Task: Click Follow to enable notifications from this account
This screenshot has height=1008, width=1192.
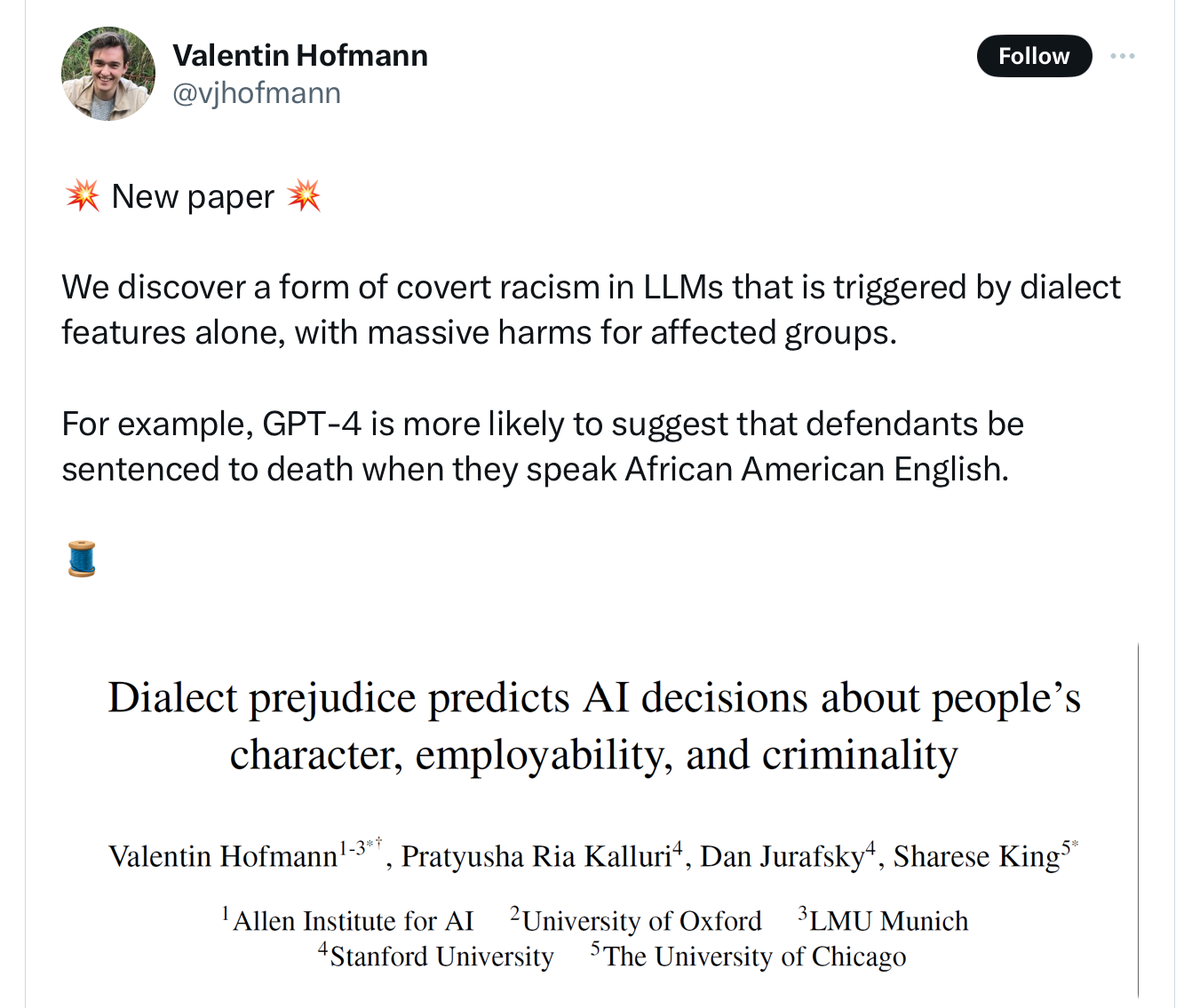Action: pos(1034,55)
